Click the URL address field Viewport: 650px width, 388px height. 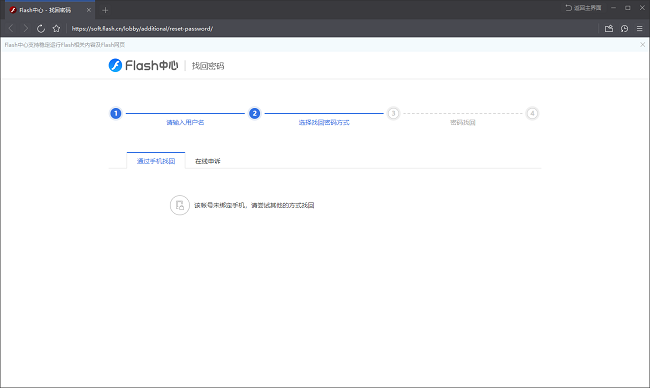[x=332, y=29]
